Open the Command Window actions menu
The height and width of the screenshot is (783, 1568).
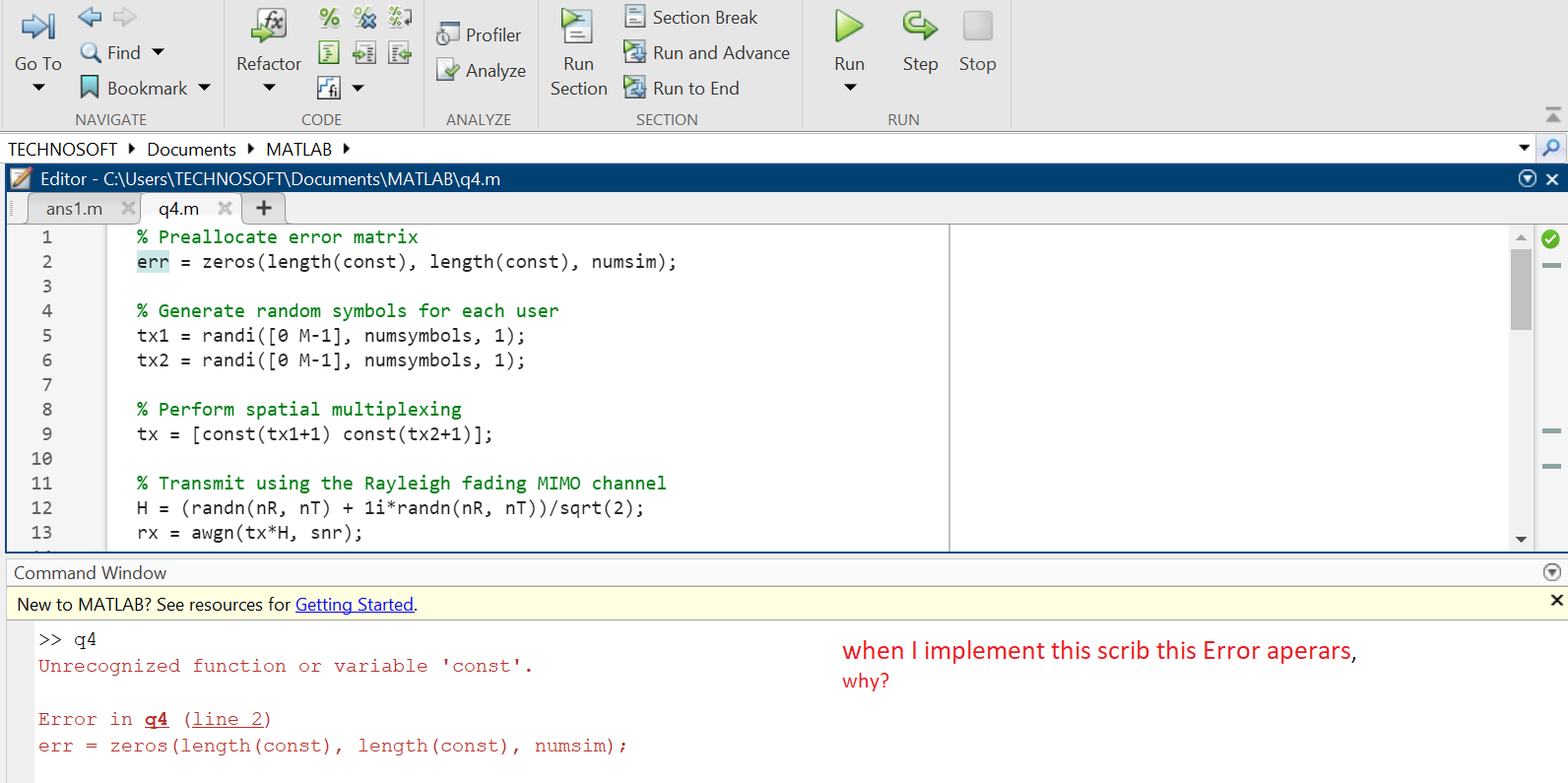pyautogui.click(x=1552, y=572)
